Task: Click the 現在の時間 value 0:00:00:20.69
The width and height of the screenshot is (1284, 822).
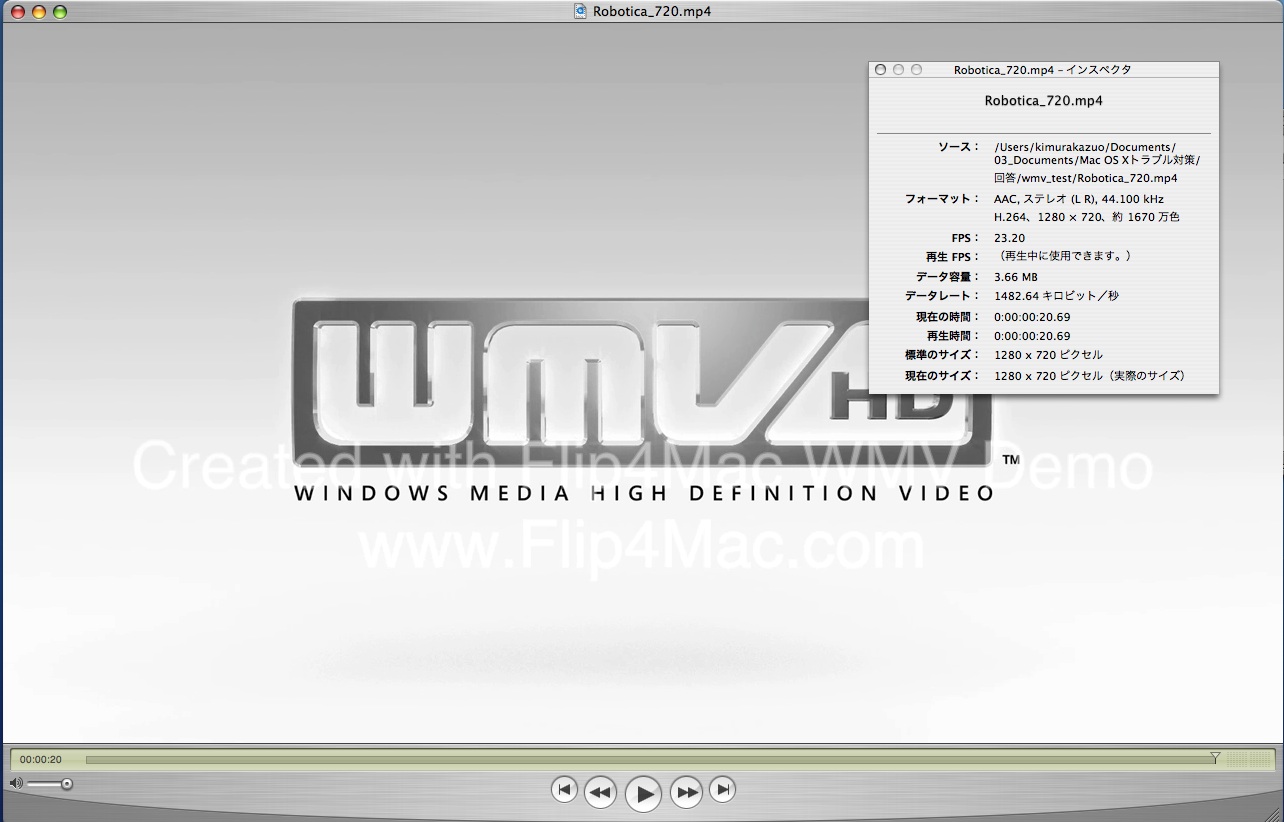Action: 1032,317
